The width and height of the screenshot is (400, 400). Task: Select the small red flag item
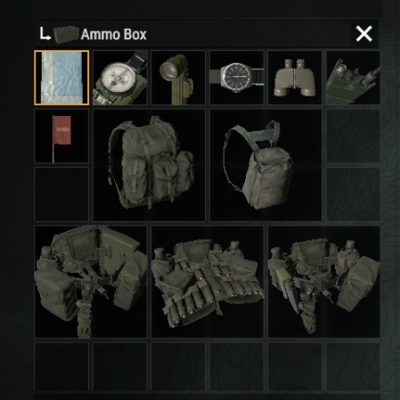pyautogui.click(x=62, y=136)
